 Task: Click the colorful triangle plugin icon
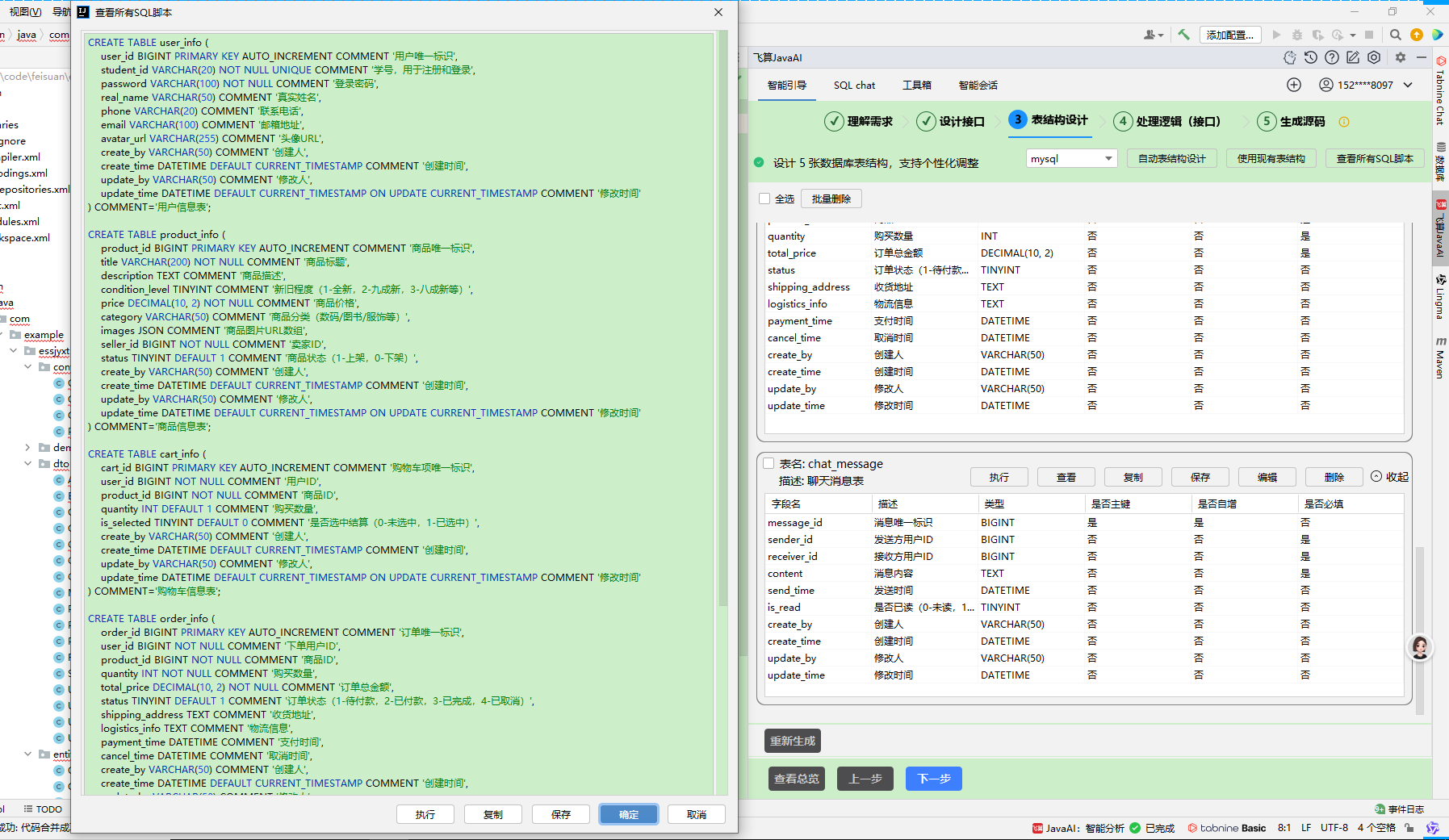point(1438,35)
